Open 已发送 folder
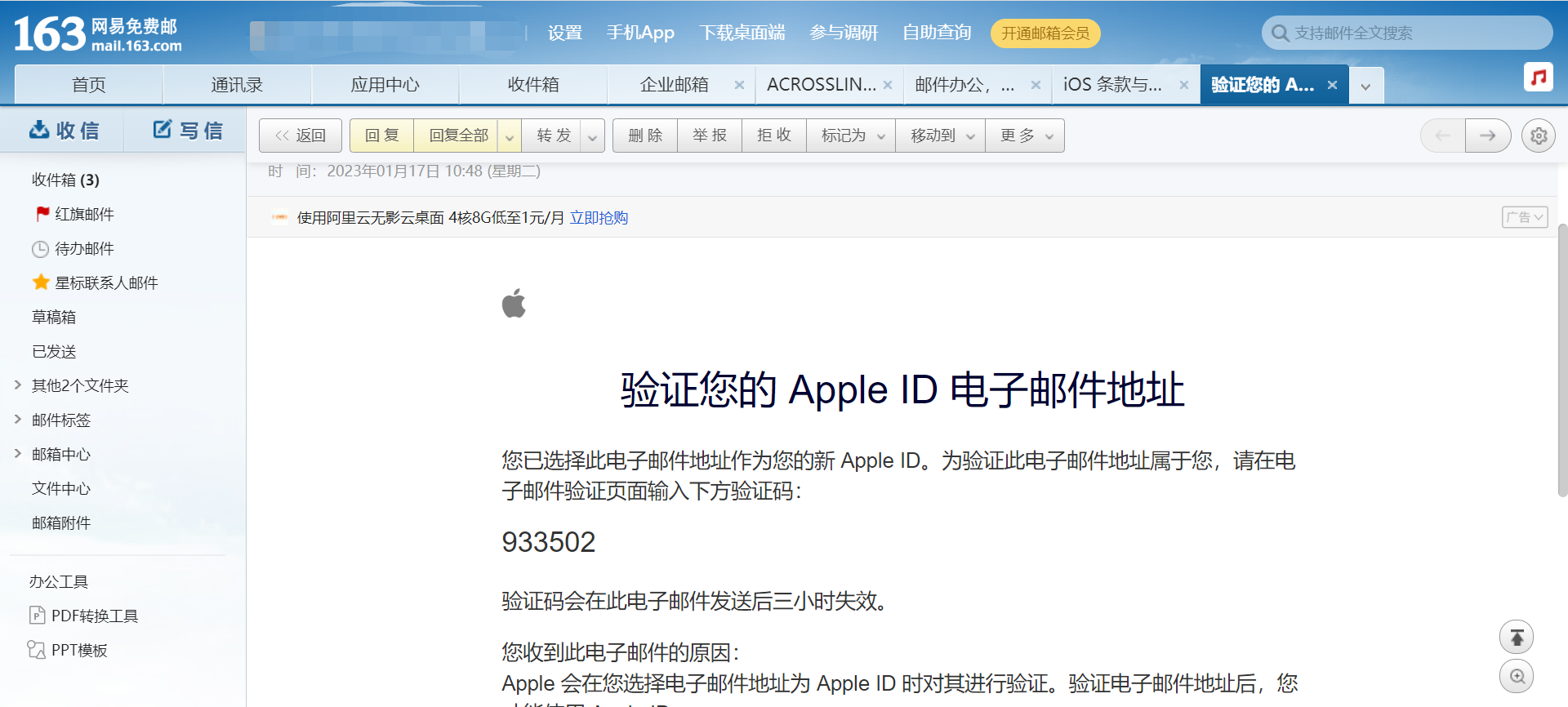The height and width of the screenshot is (707, 1568). (54, 351)
